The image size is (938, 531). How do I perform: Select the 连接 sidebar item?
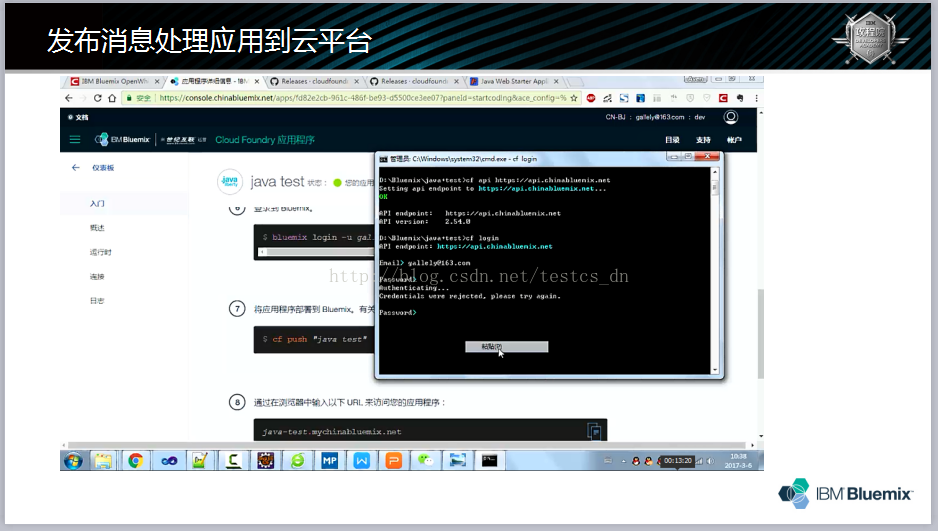click(98, 277)
